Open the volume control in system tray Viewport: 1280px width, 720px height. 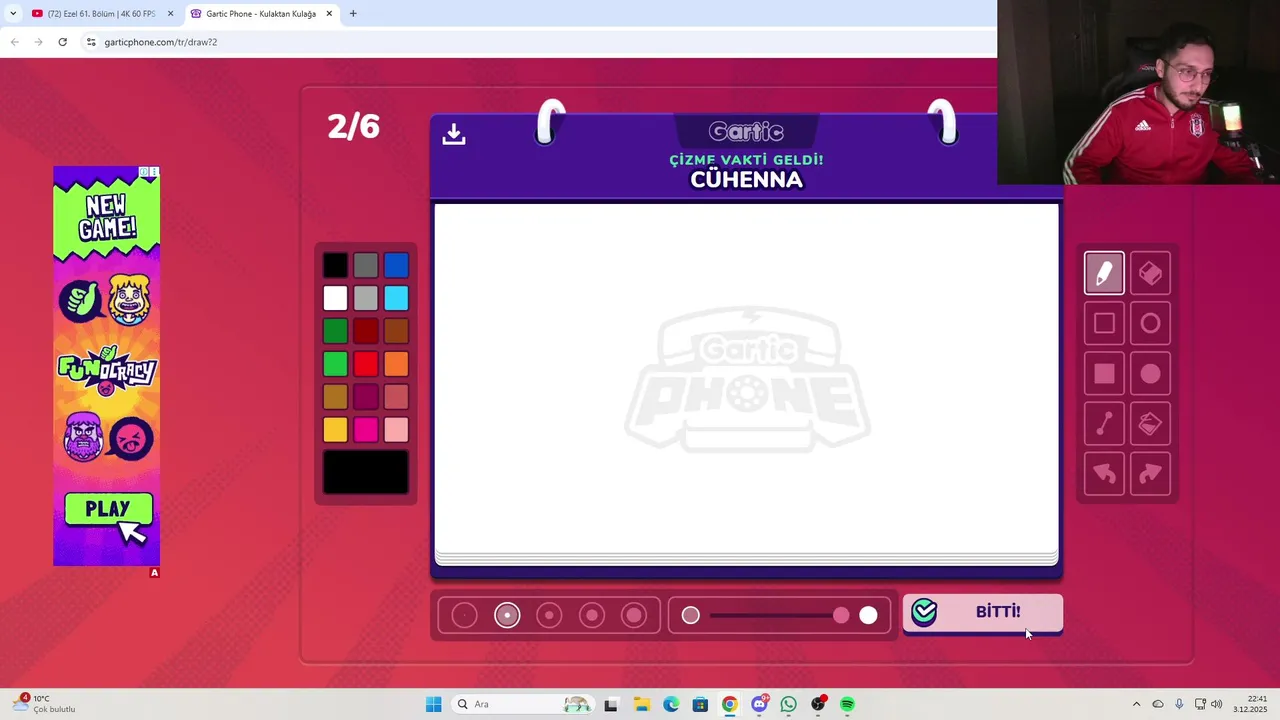point(1216,704)
